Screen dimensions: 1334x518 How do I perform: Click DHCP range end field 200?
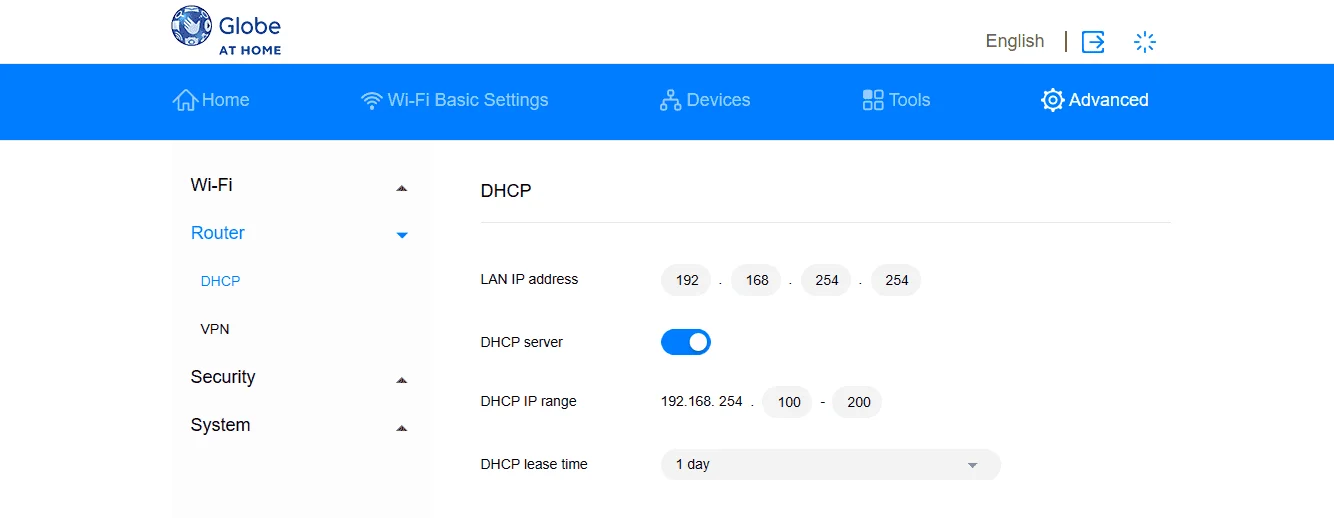pyautogui.click(x=857, y=402)
